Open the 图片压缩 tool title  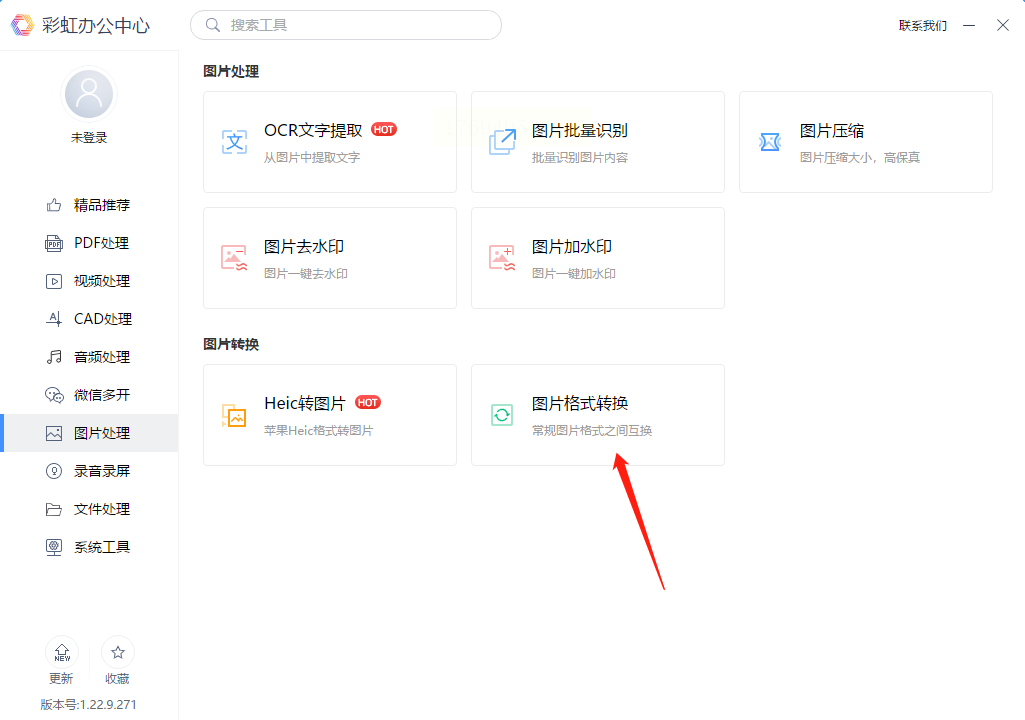point(832,131)
